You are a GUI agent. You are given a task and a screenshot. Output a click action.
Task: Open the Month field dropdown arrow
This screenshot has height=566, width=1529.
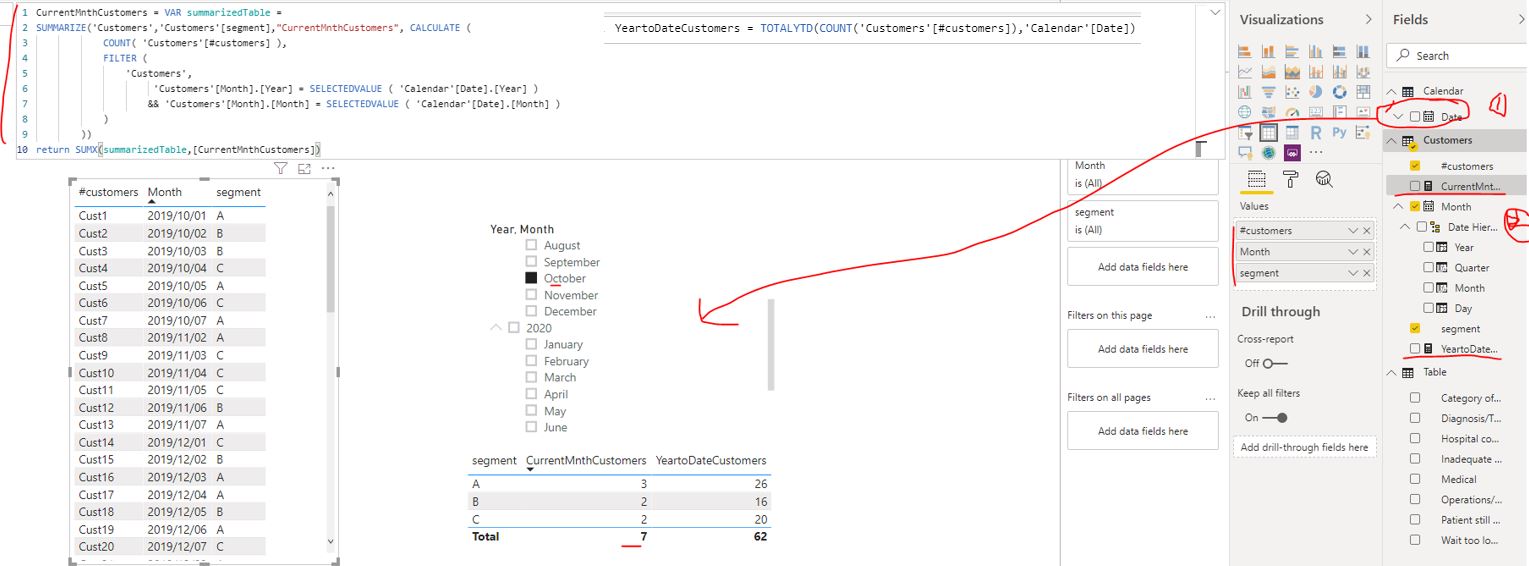pos(1353,252)
